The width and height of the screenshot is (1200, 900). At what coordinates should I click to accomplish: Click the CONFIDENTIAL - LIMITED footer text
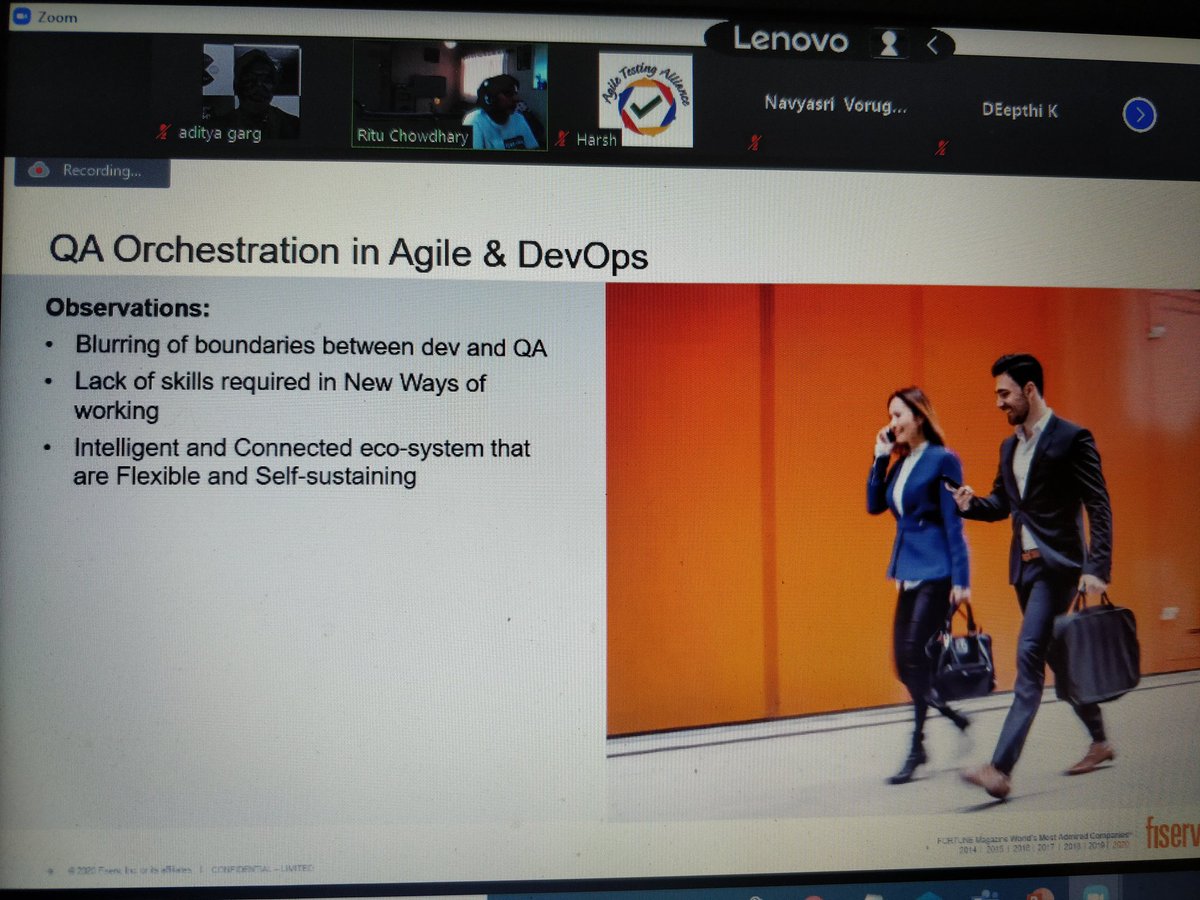(x=263, y=869)
